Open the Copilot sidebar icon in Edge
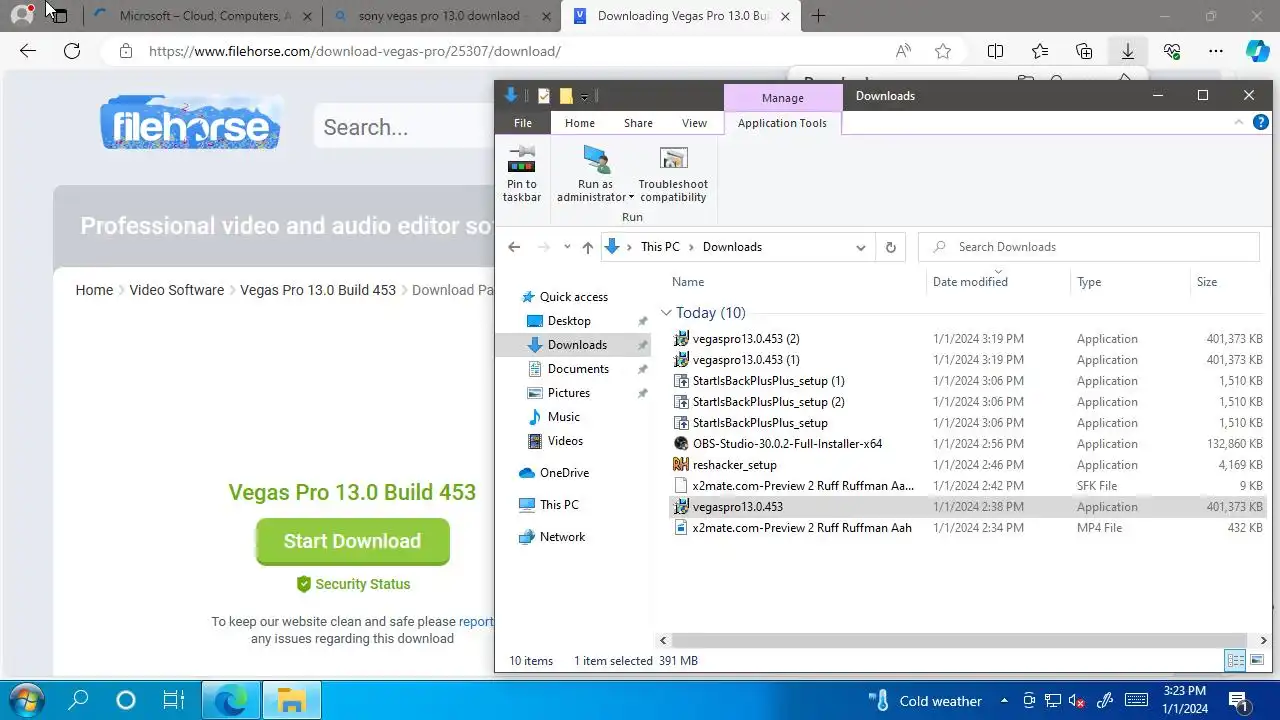Viewport: 1280px width, 720px height. coord(1257,51)
